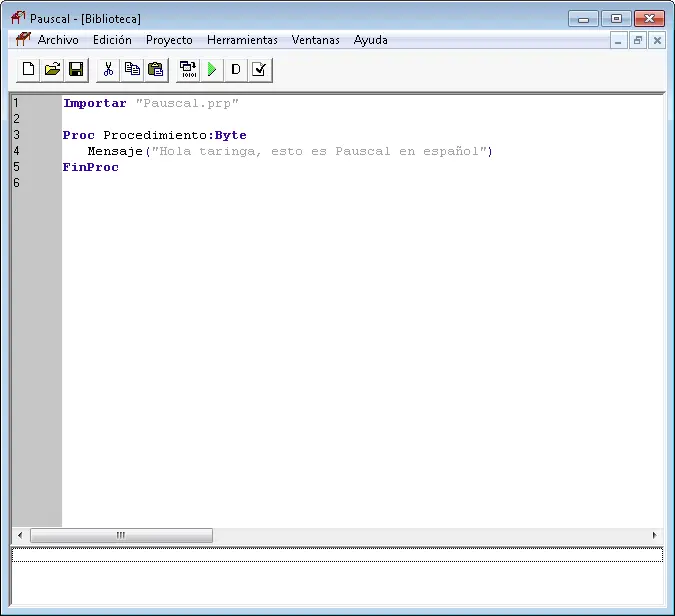Maximize the Pauscal application window
675x616 pixels.
616,19
